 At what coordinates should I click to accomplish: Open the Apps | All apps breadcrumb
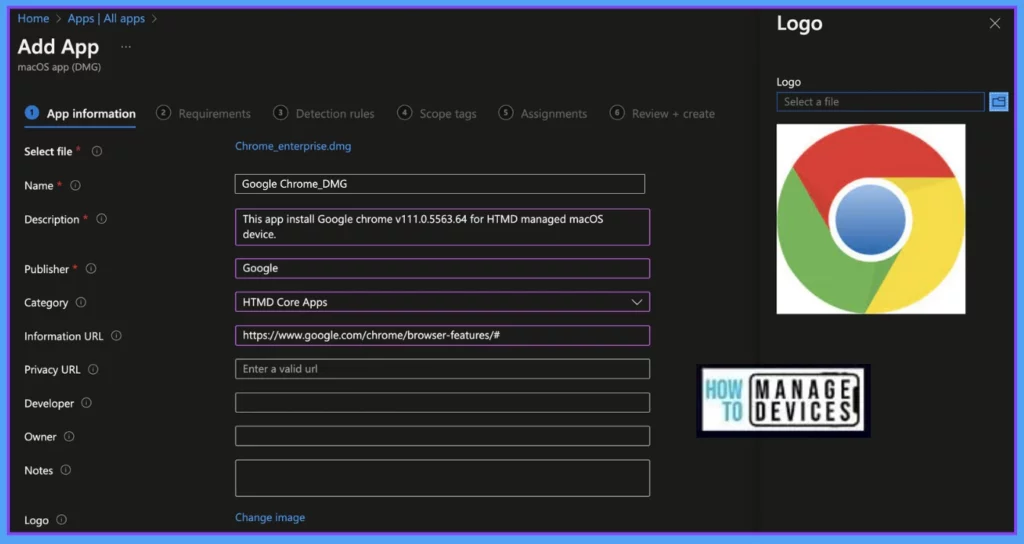(x=106, y=18)
